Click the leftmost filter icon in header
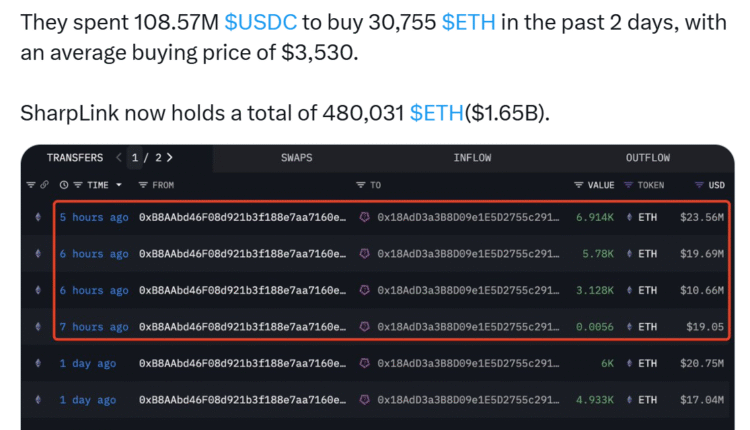This screenshot has width=750, height=430. coord(31,185)
